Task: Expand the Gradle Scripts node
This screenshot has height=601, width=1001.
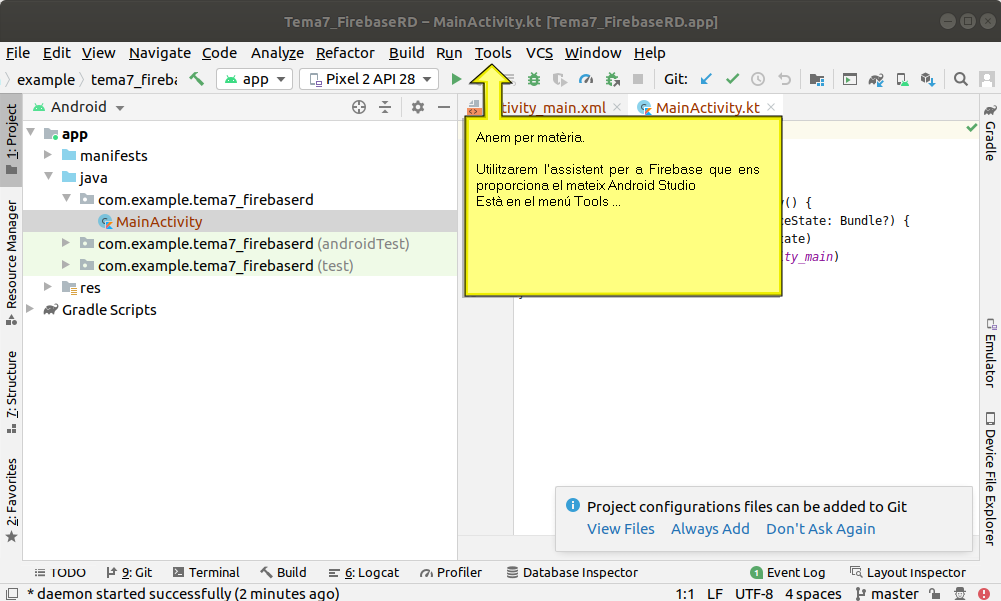Action: [x=30, y=308]
